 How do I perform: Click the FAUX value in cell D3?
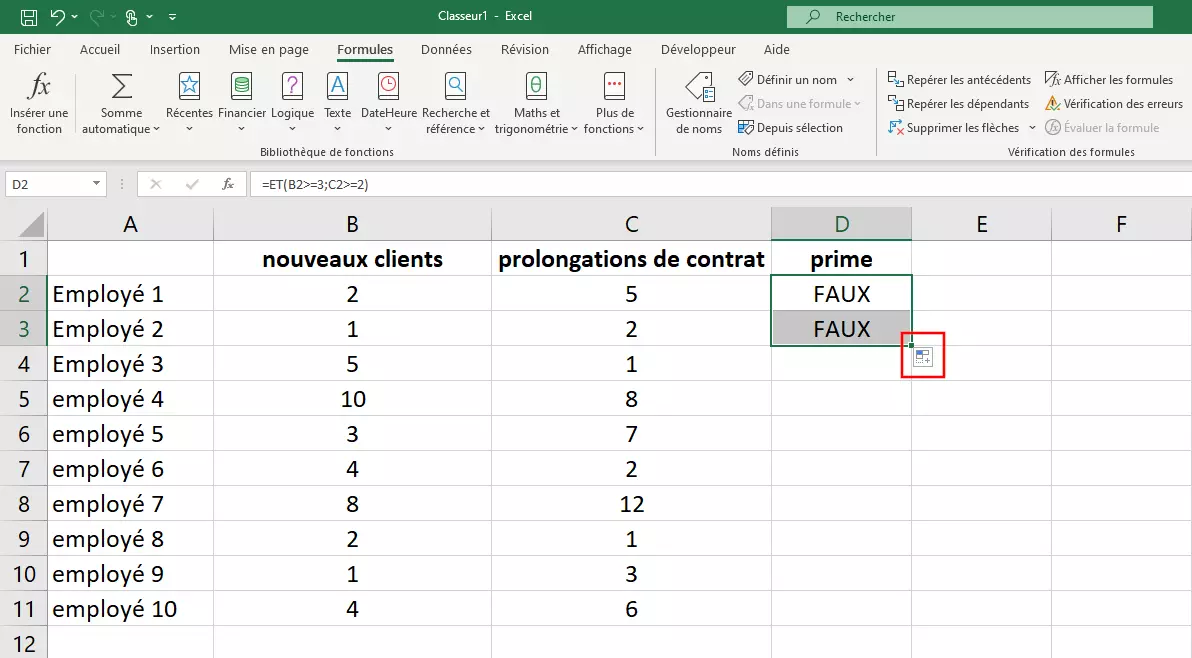pos(841,329)
